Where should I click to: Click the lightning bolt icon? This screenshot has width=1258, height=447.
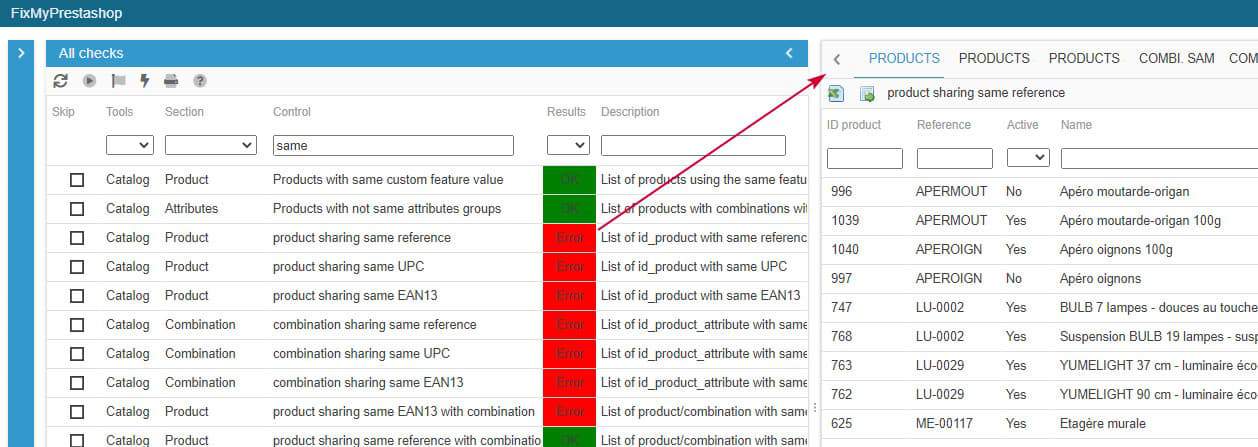144,81
